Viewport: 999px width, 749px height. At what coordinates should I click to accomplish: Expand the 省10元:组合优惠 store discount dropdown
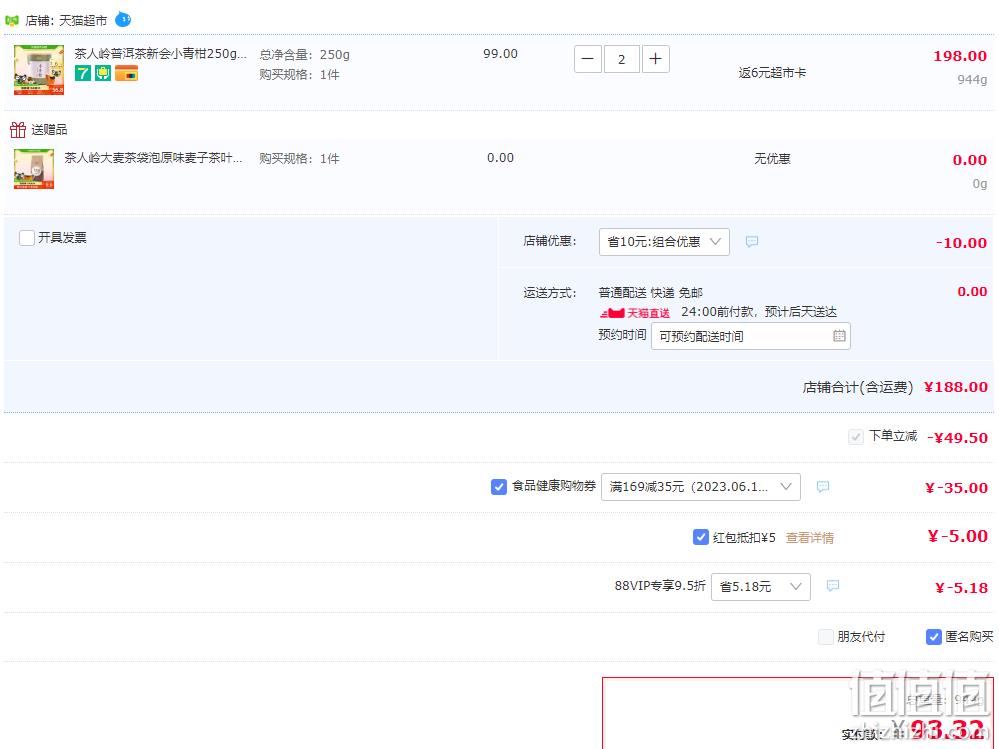click(664, 242)
